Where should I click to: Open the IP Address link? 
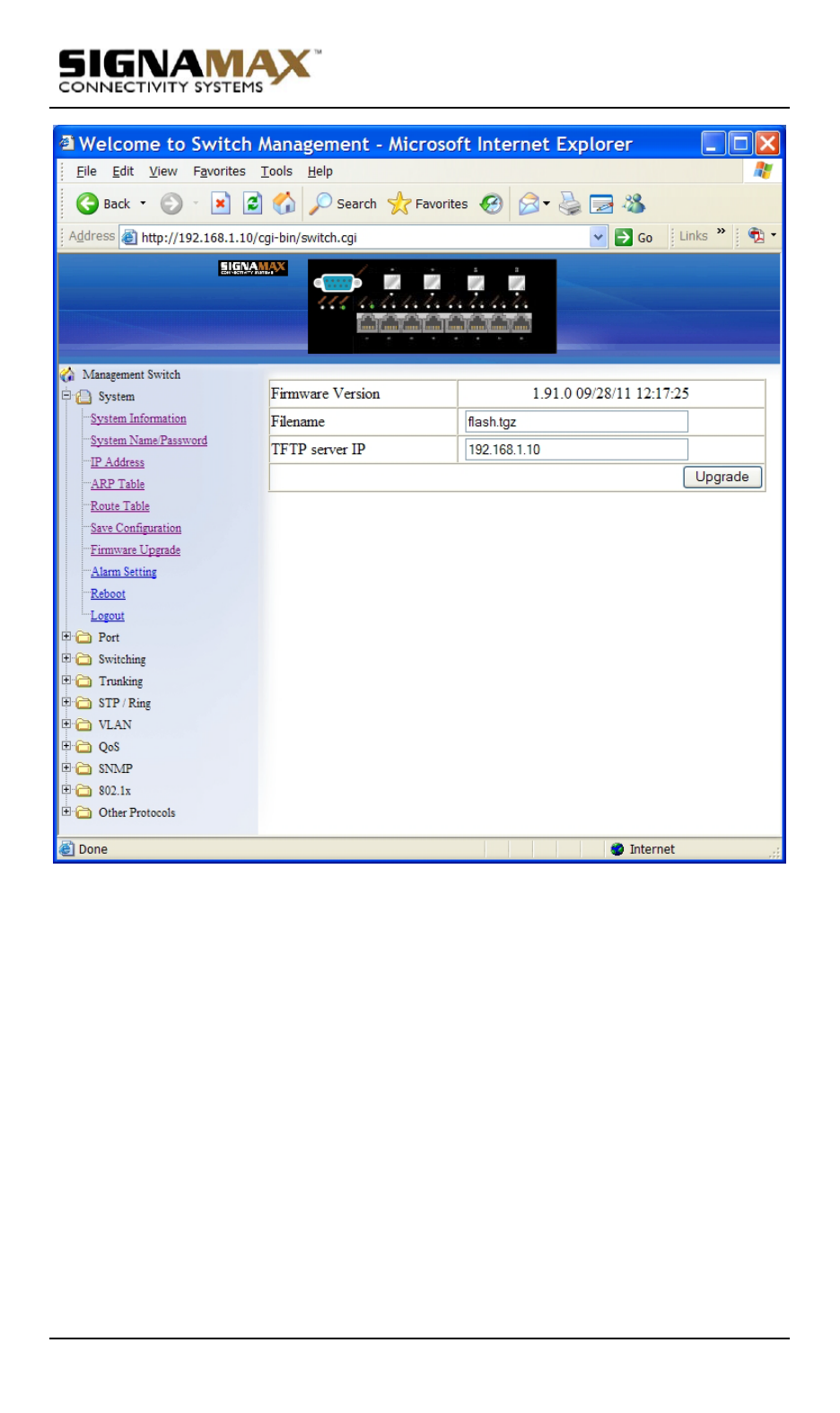coord(118,462)
